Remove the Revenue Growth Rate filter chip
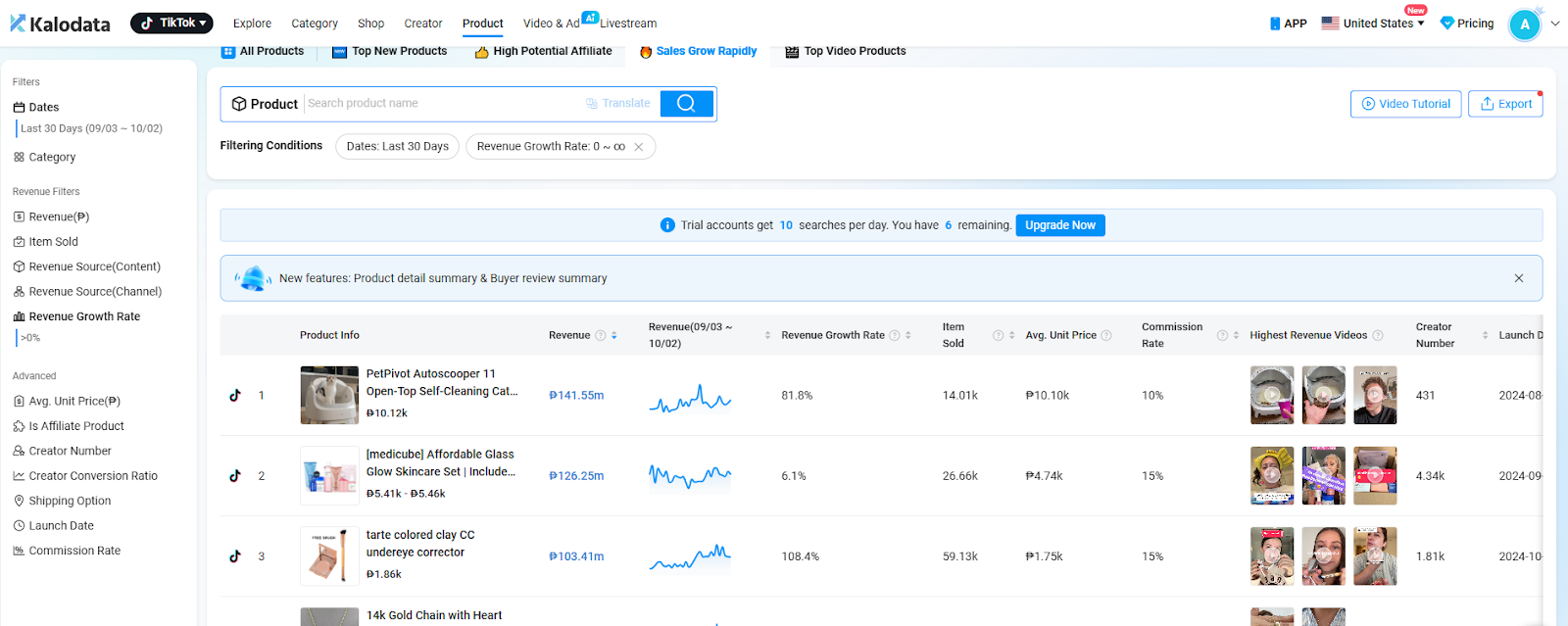This screenshot has height=626, width=1568. (x=639, y=147)
